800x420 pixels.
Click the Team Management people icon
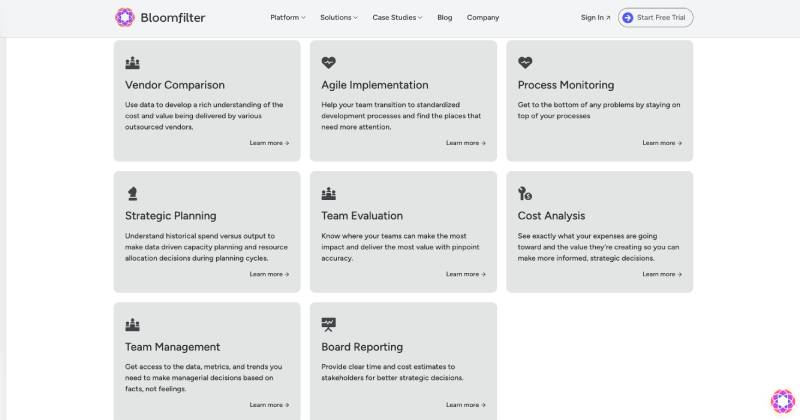(x=132, y=324)
